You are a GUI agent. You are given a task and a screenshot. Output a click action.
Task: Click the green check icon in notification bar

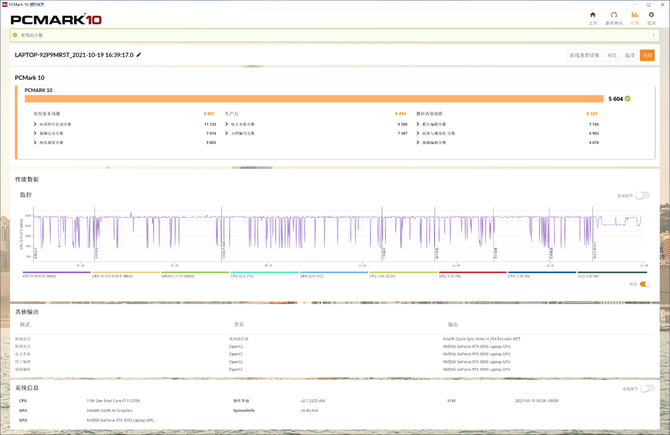coord(15,35)
